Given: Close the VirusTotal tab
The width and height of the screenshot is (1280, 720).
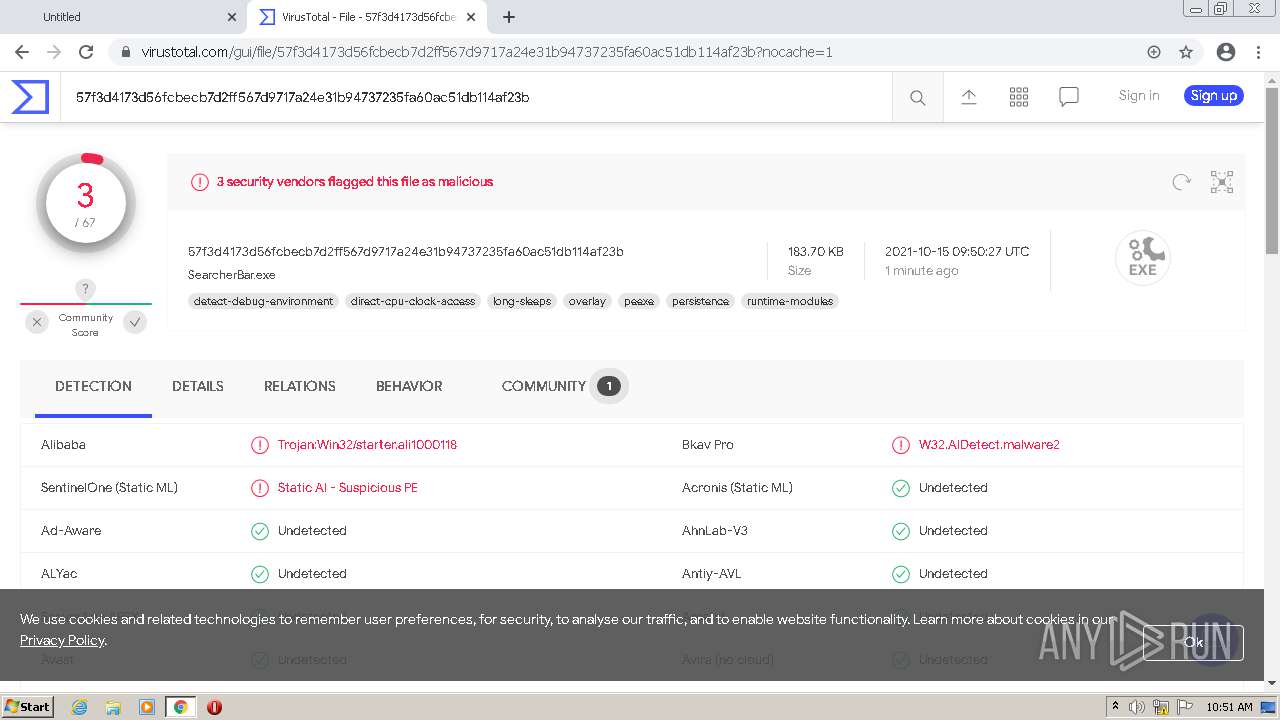Looking at the screenshot, I should pyautogui.click(x=472, y=17).
